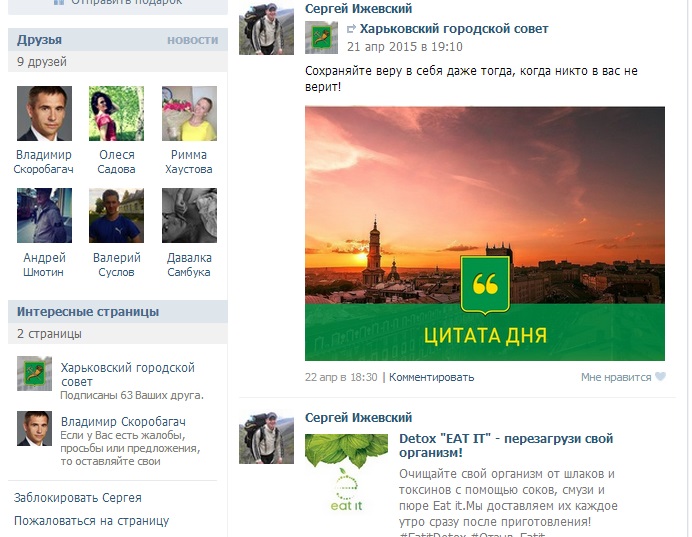Click the новости link in Друзья header
The image size is (692, 537).
[x=192, y=40]
